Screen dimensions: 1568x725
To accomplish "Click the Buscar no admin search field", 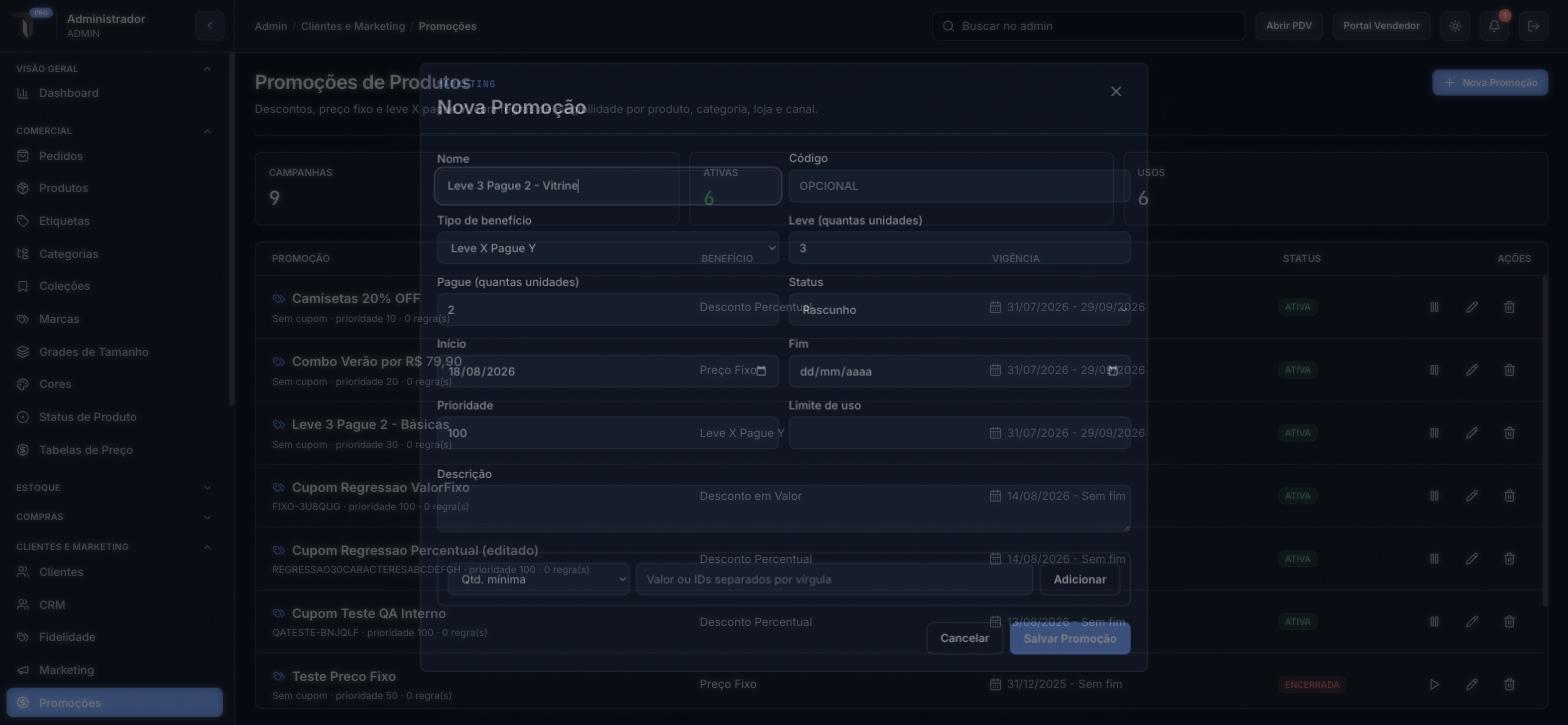I will pyautogui.click(x=1089, y=26).
